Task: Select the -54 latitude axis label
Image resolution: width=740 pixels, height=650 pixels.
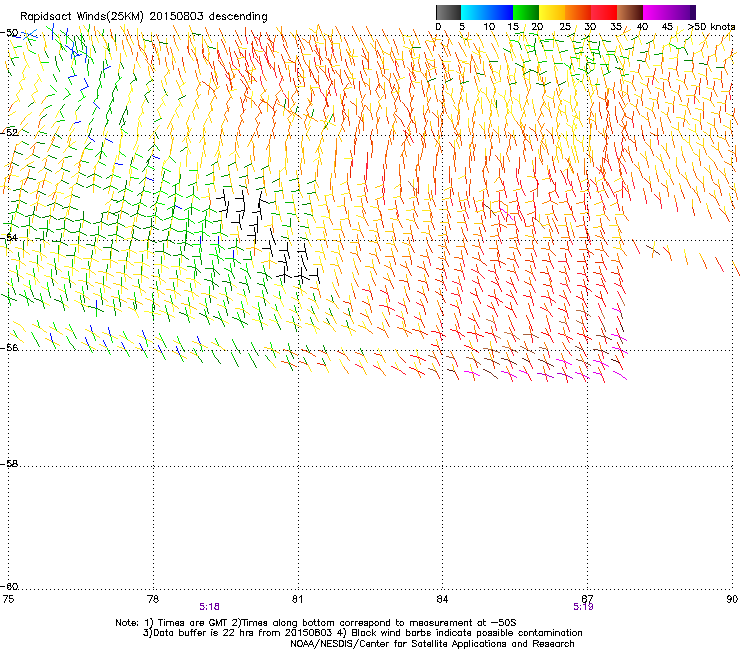Action: [x=9, y=237]
